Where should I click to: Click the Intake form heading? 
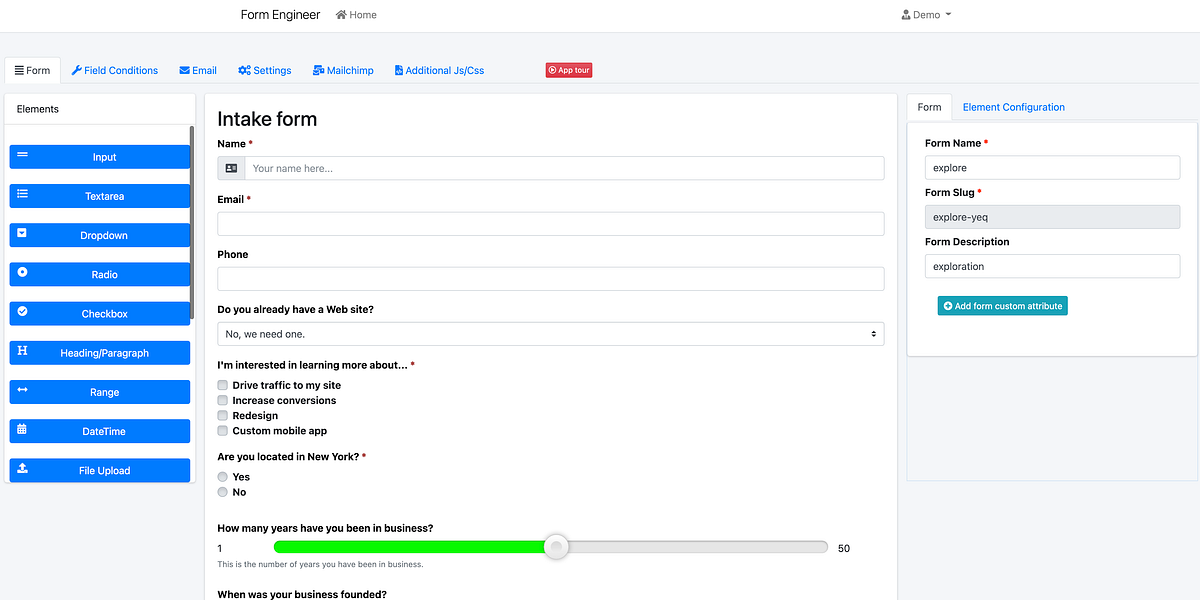[267, 119]
